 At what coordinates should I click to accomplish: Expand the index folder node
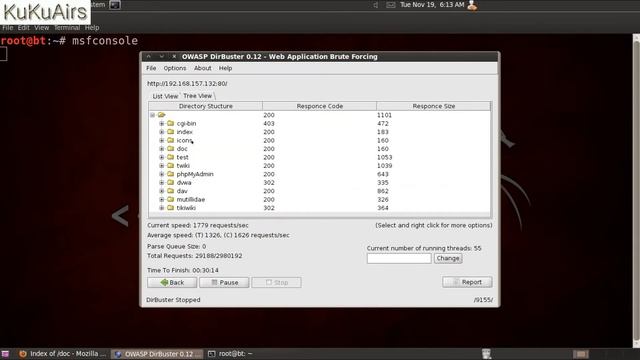click(162, 132)
